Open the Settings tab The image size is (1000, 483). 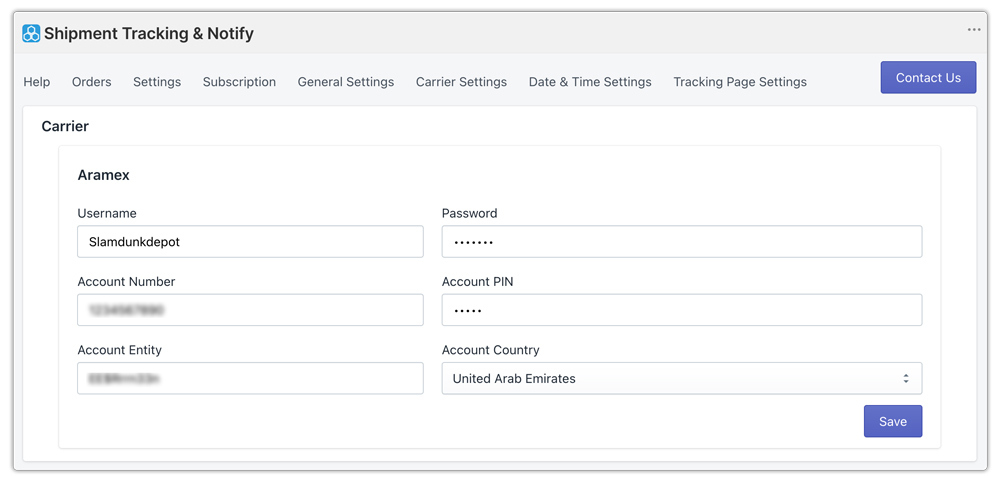[x=157, y=82]
